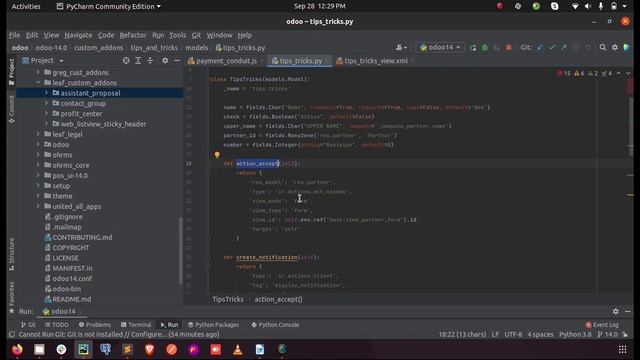Open the Navigate menu
Viewport: 640px width, 360px height.
tap(78, 35)
